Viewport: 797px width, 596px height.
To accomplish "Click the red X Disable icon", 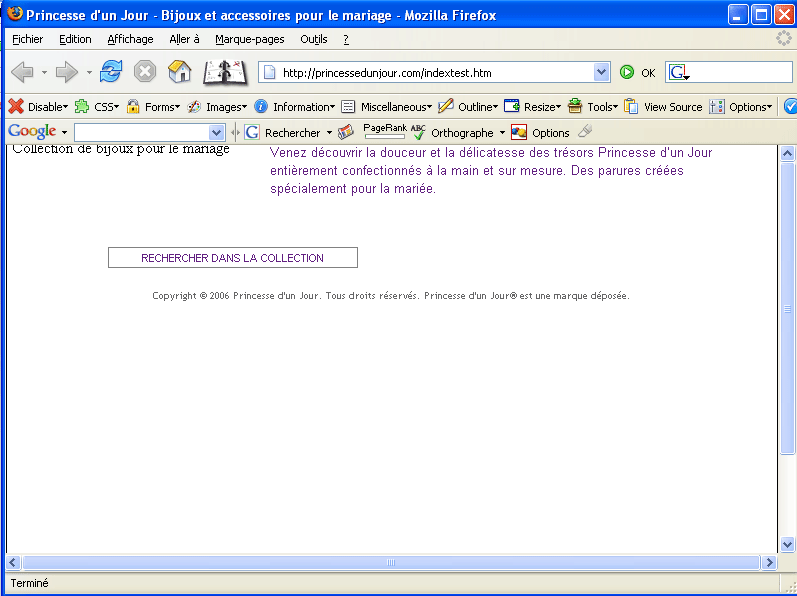I will tap(16, 106).
